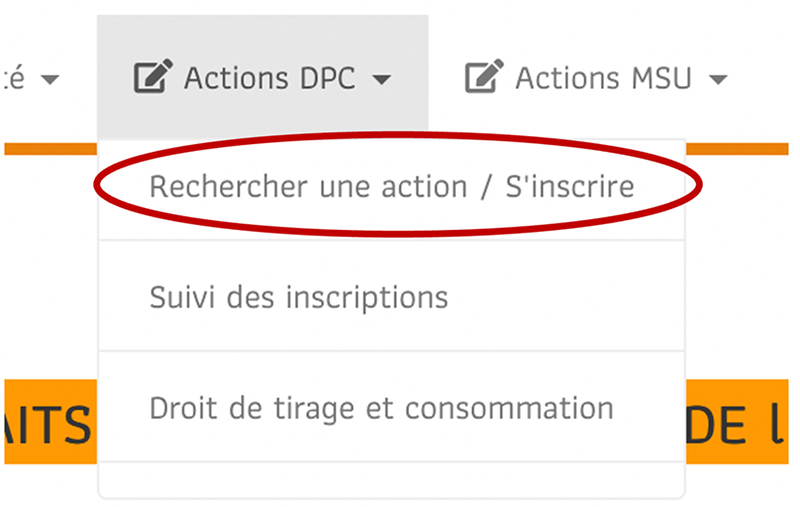
Task: Click the orange separator line right of the dropdown
Action: click(737, 149)
